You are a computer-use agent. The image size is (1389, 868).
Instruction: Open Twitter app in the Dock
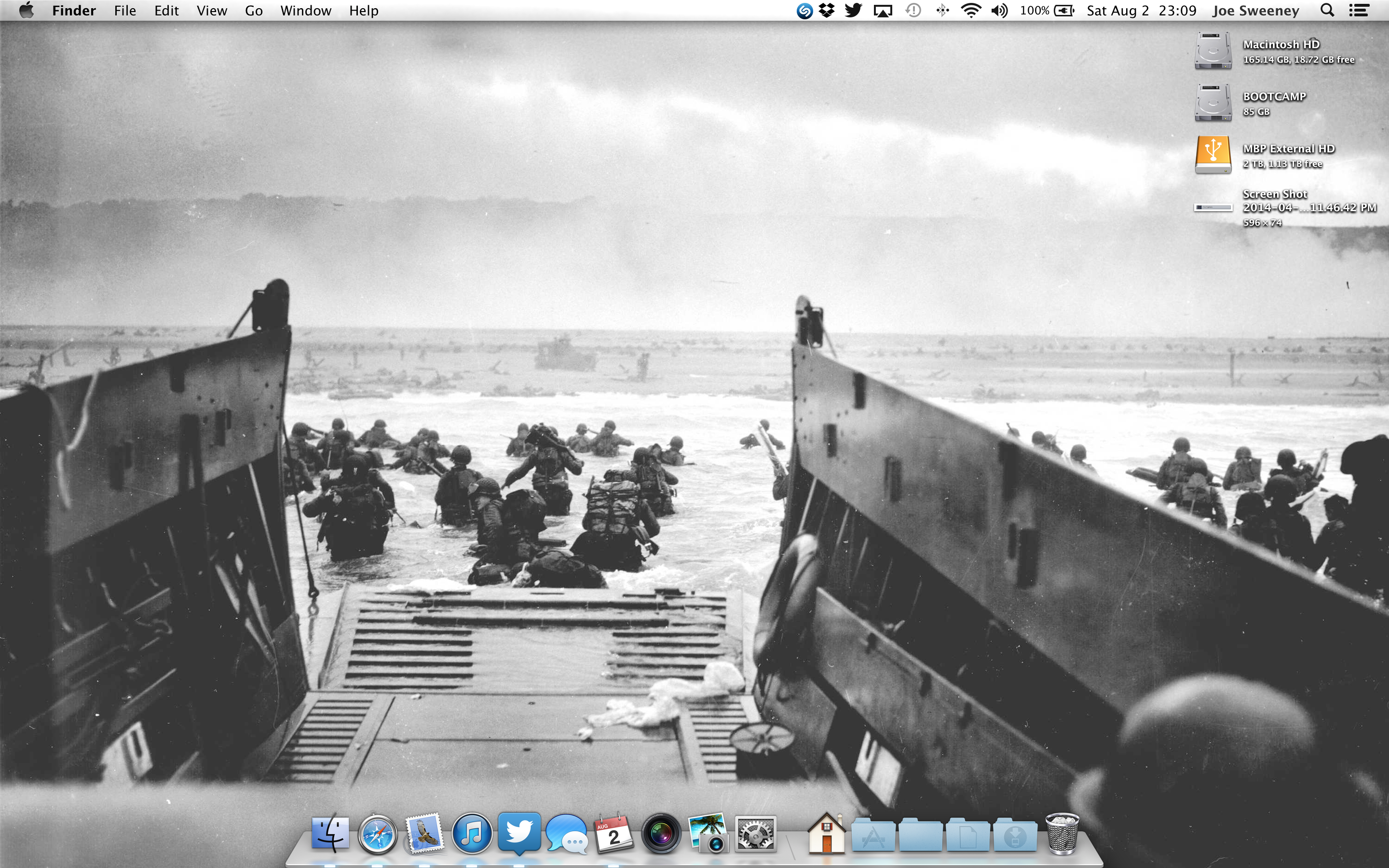pos(519,834)
